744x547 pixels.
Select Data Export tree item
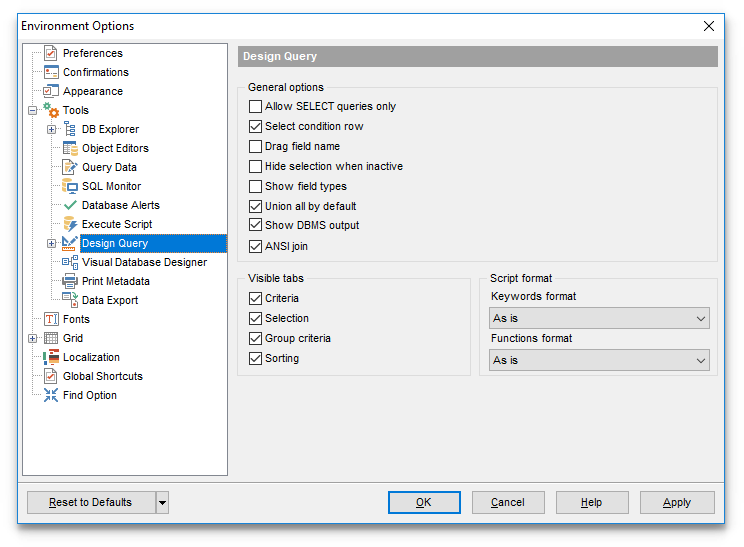coord(110,300)
